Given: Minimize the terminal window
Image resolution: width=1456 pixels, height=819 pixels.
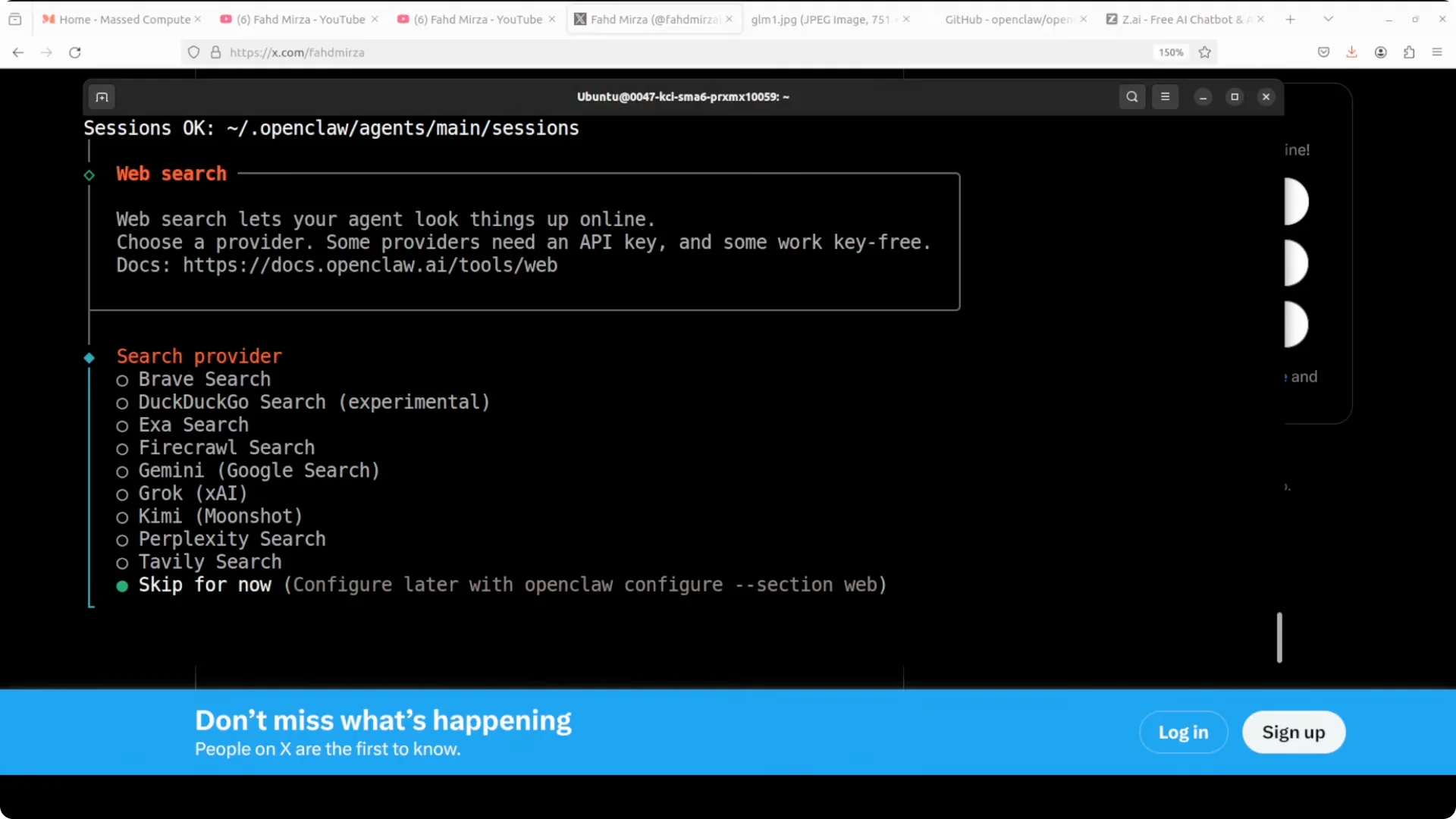Looking at the screenshot, I should 1203,97.
